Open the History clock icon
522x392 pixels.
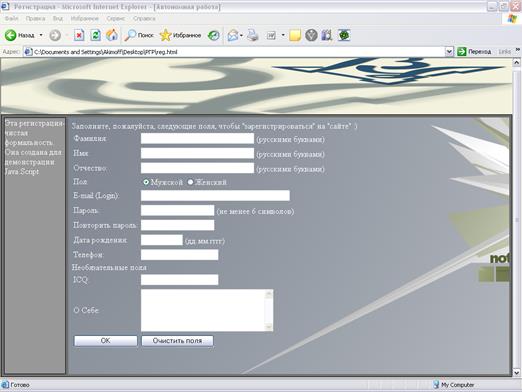click(x=214, y=35)
